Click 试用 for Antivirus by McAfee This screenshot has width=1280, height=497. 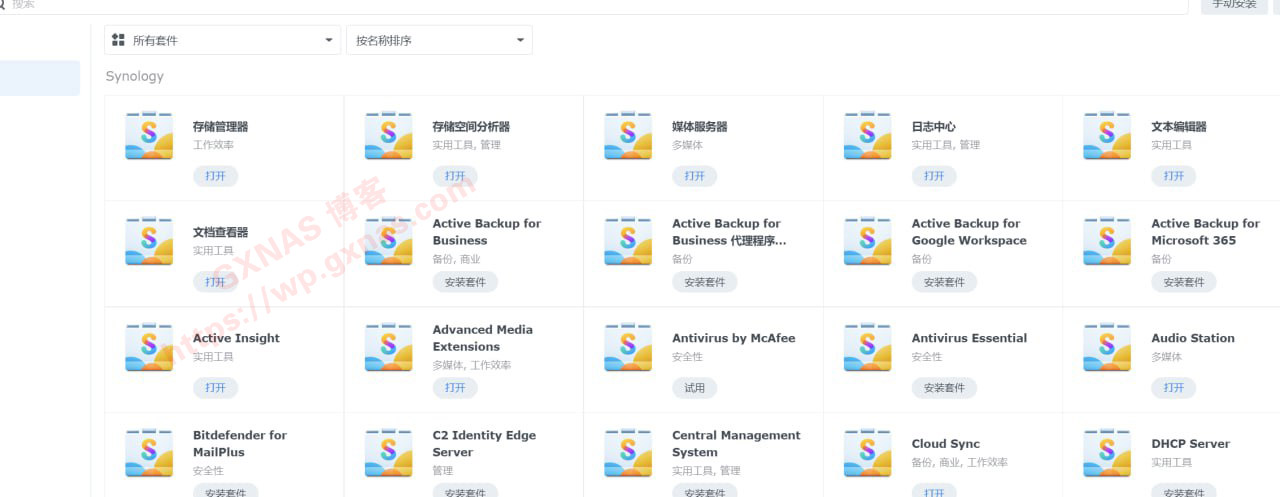694,388
